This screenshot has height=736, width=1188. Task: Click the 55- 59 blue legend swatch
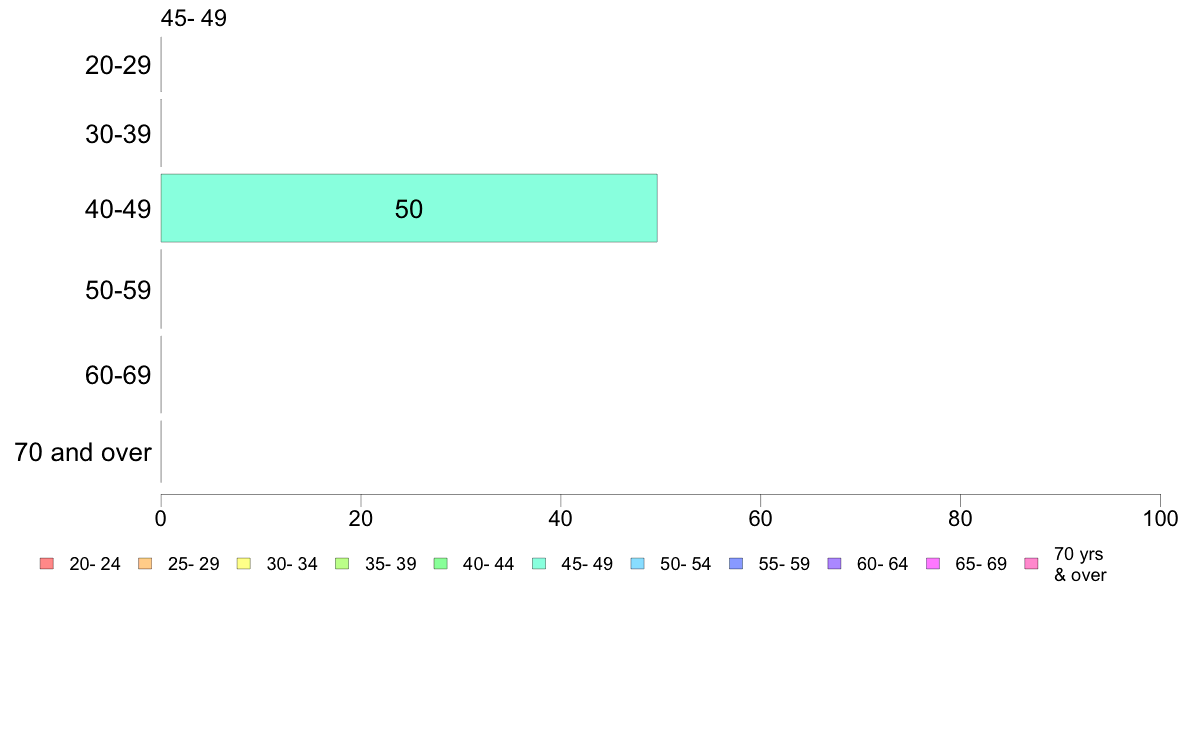point(736,564)
